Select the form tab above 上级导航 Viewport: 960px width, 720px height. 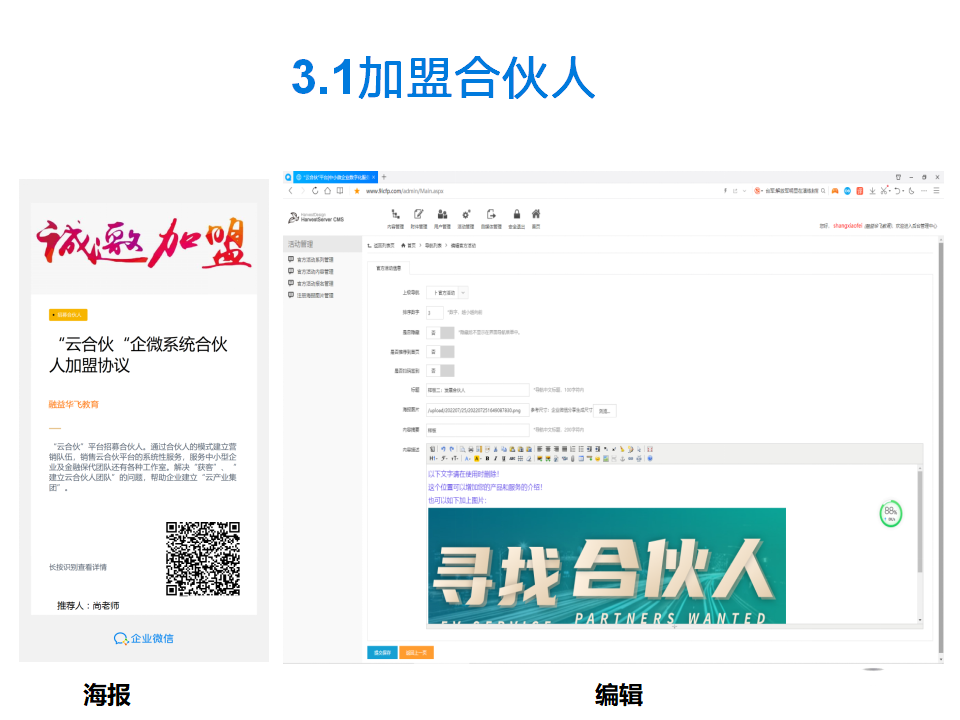click(389, 268)
